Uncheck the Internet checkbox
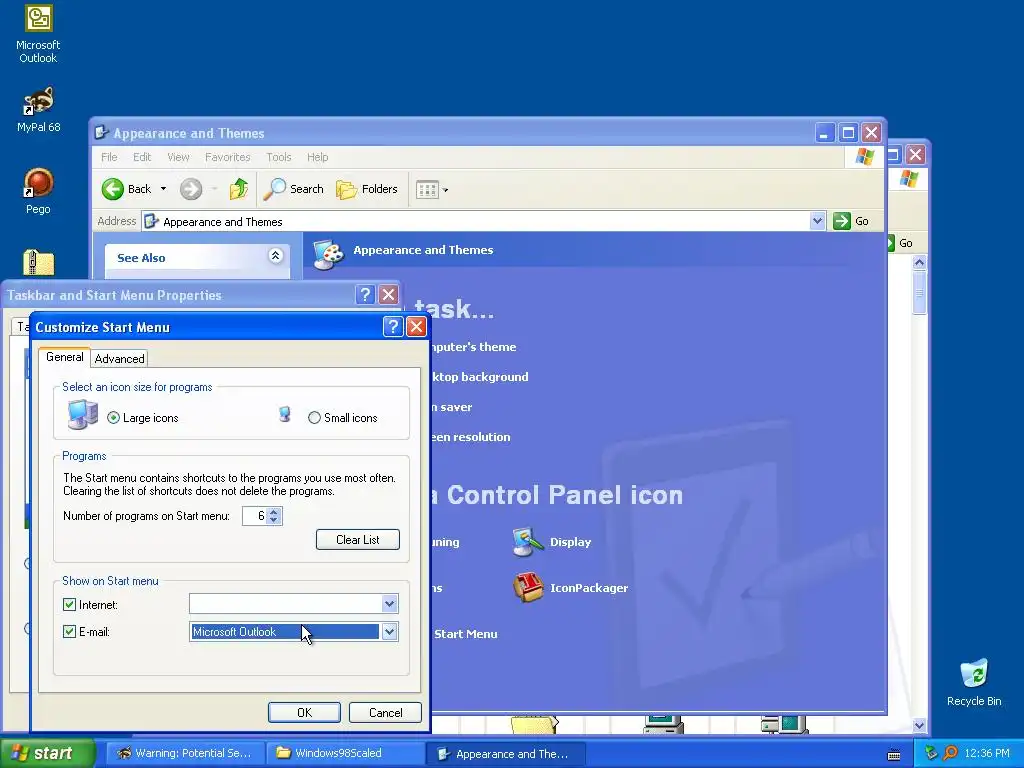Screen dimensions: 1024x768 69,605
